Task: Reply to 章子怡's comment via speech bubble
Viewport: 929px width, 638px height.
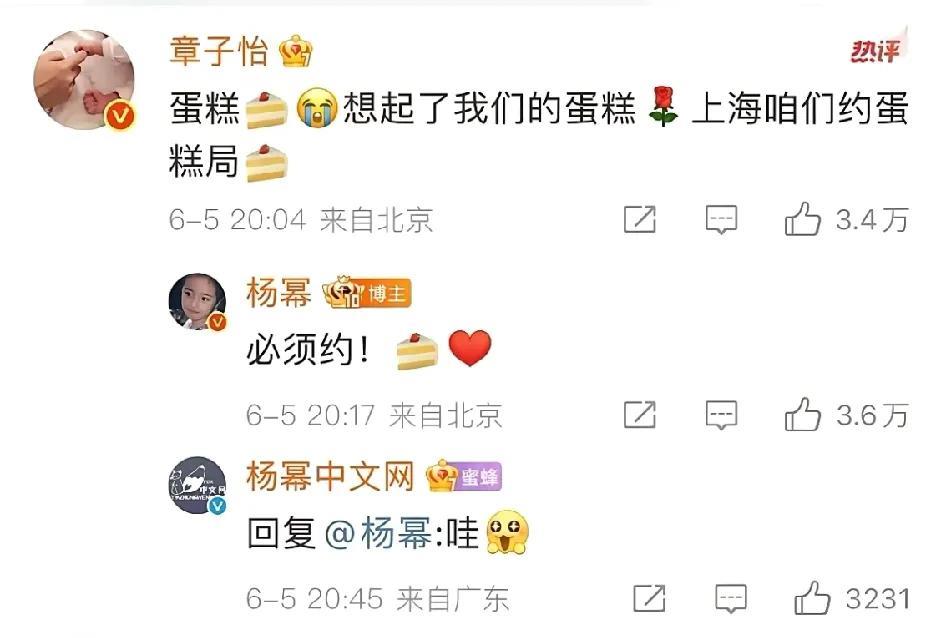Action: point(721,220)
